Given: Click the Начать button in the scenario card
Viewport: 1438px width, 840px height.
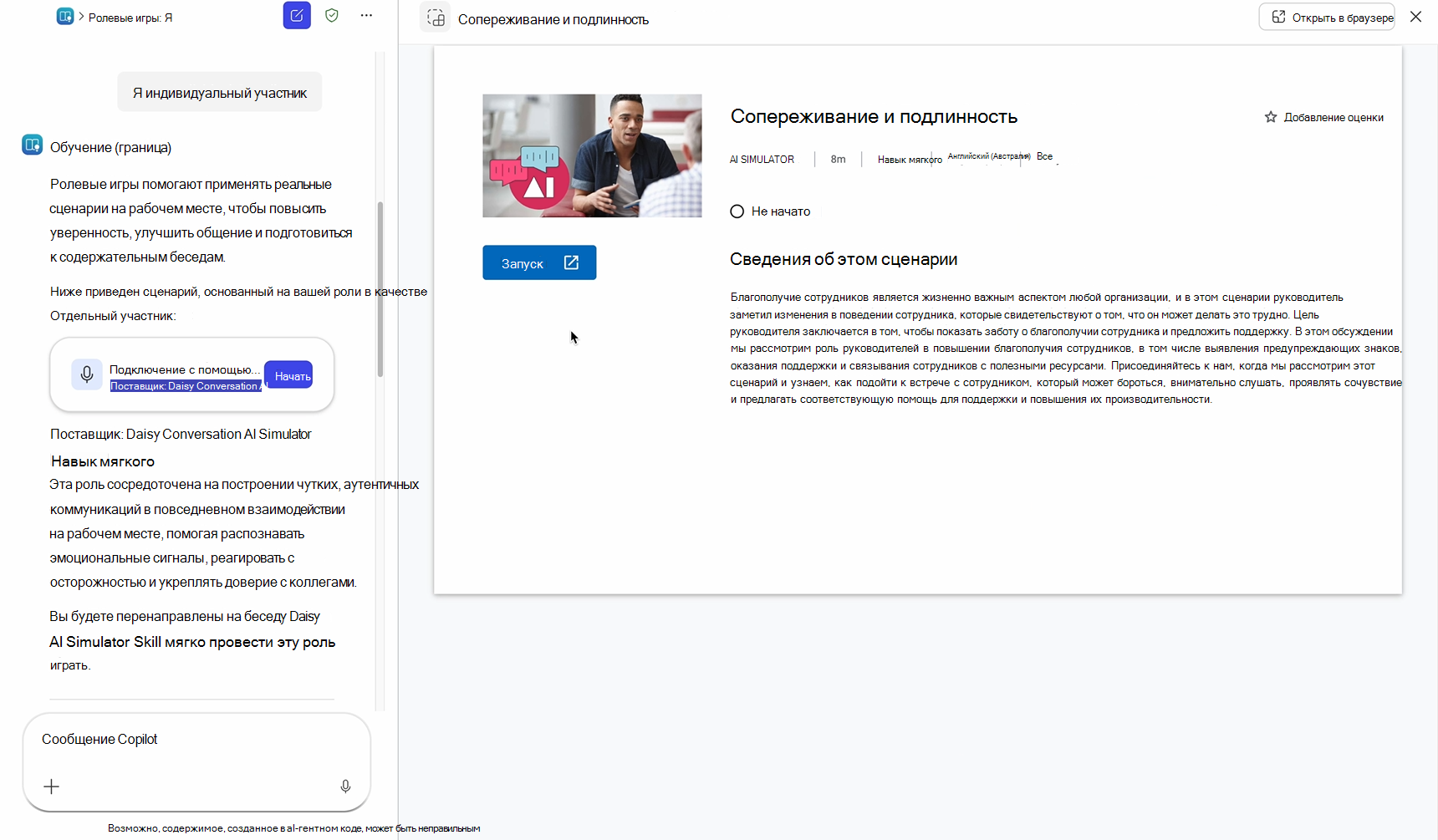Looking at the screenshot, I should [289, 375].
